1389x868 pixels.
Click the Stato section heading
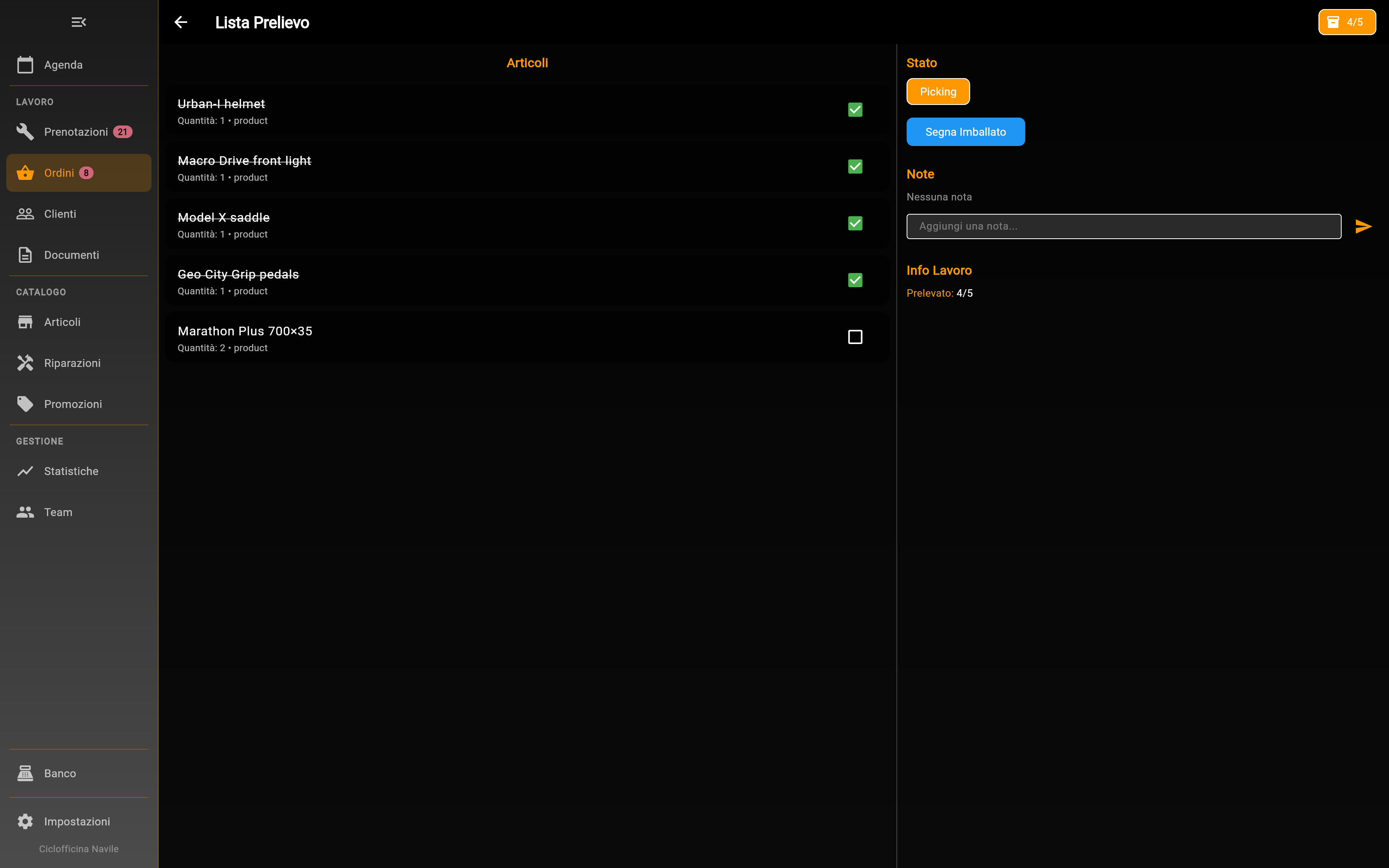[x=921, y=63]
